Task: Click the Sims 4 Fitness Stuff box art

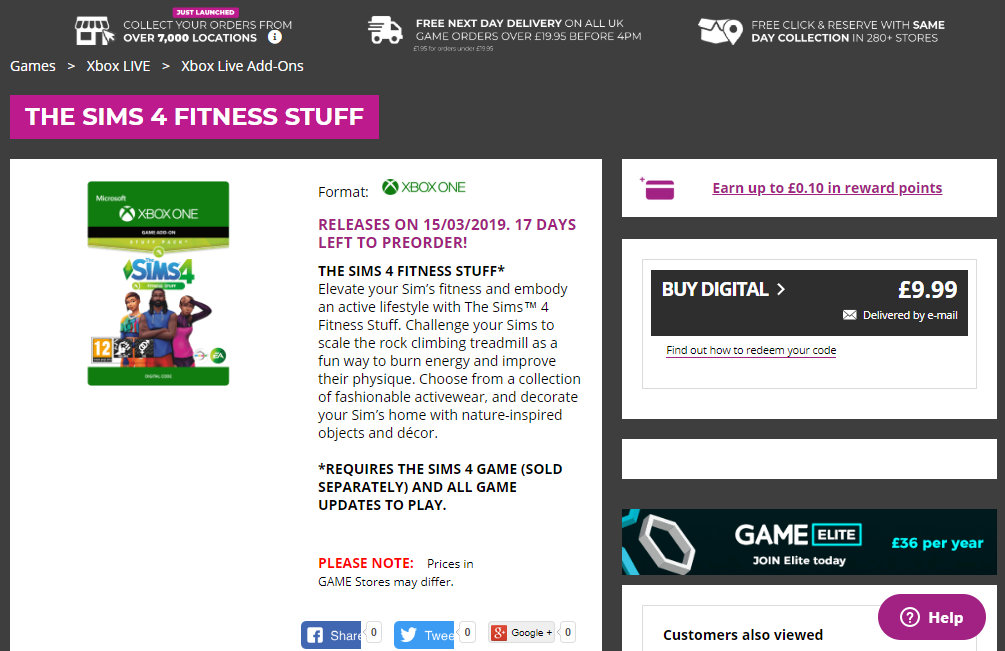Action: click(x=158, y=283)
